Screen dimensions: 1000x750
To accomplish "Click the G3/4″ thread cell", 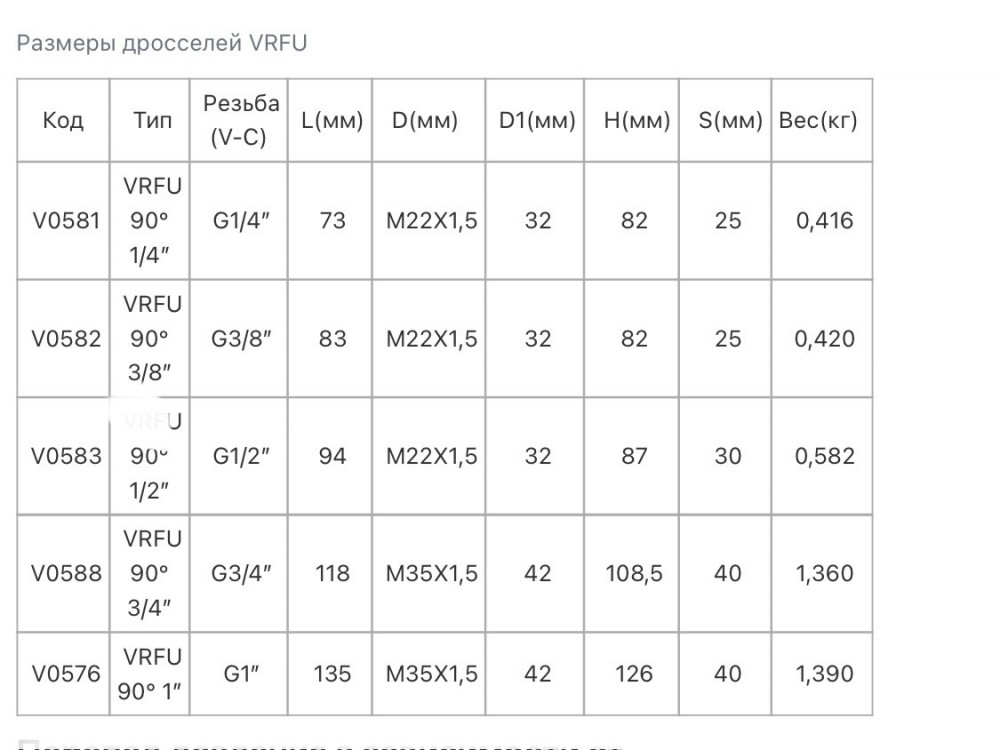I will click(x=242, y=573).
